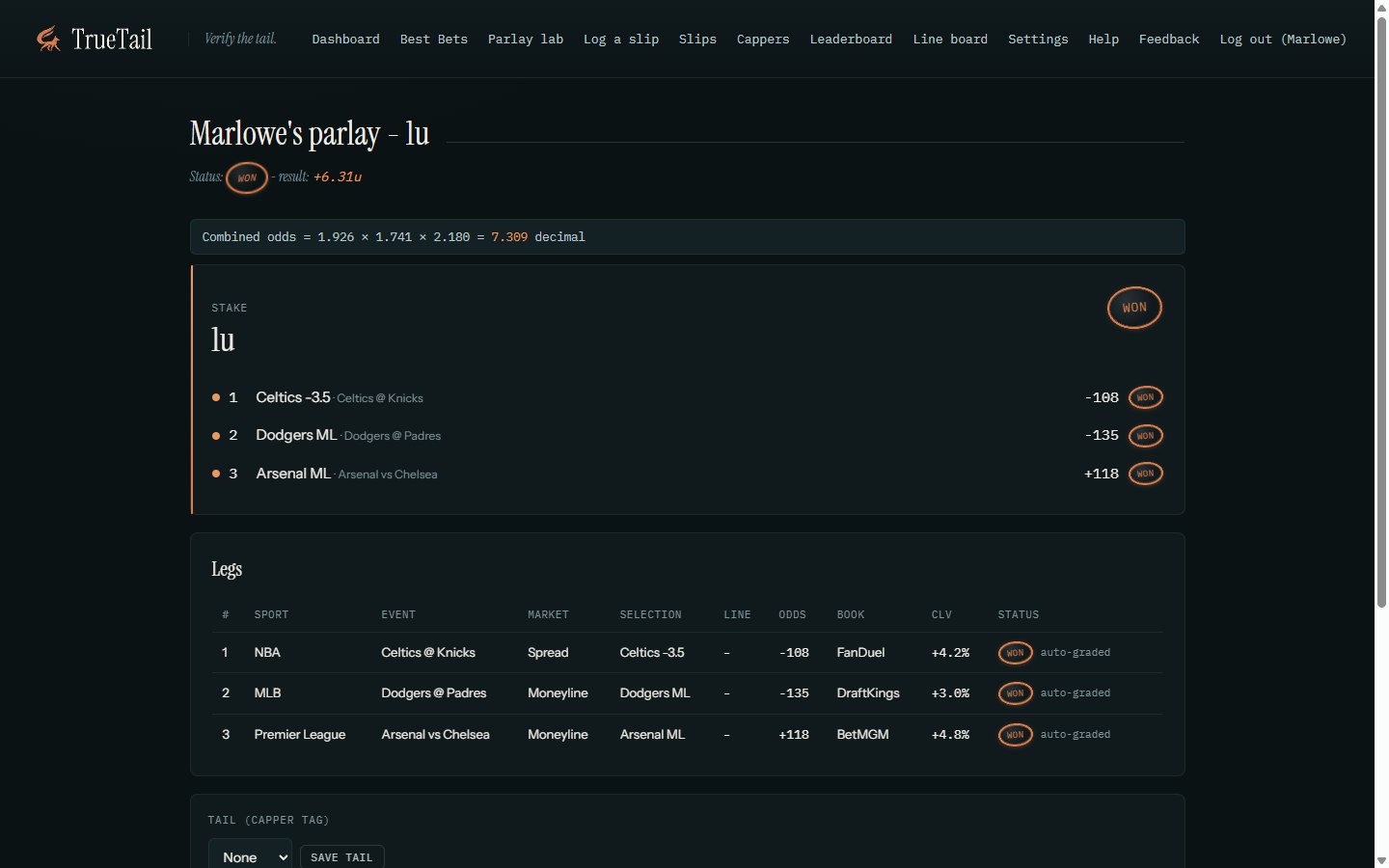
Task: Click the SAVE TAIL button
Action: pos(341,857)
